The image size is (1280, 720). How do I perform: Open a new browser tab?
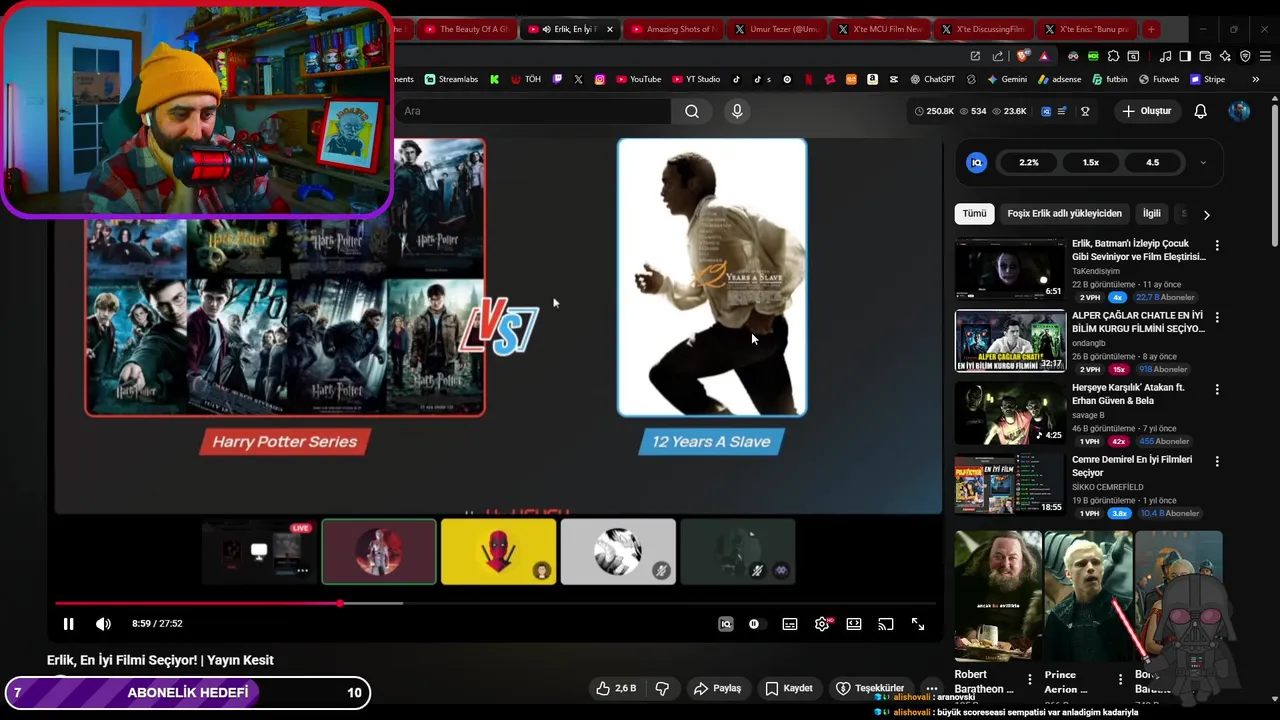point(1151,29)
